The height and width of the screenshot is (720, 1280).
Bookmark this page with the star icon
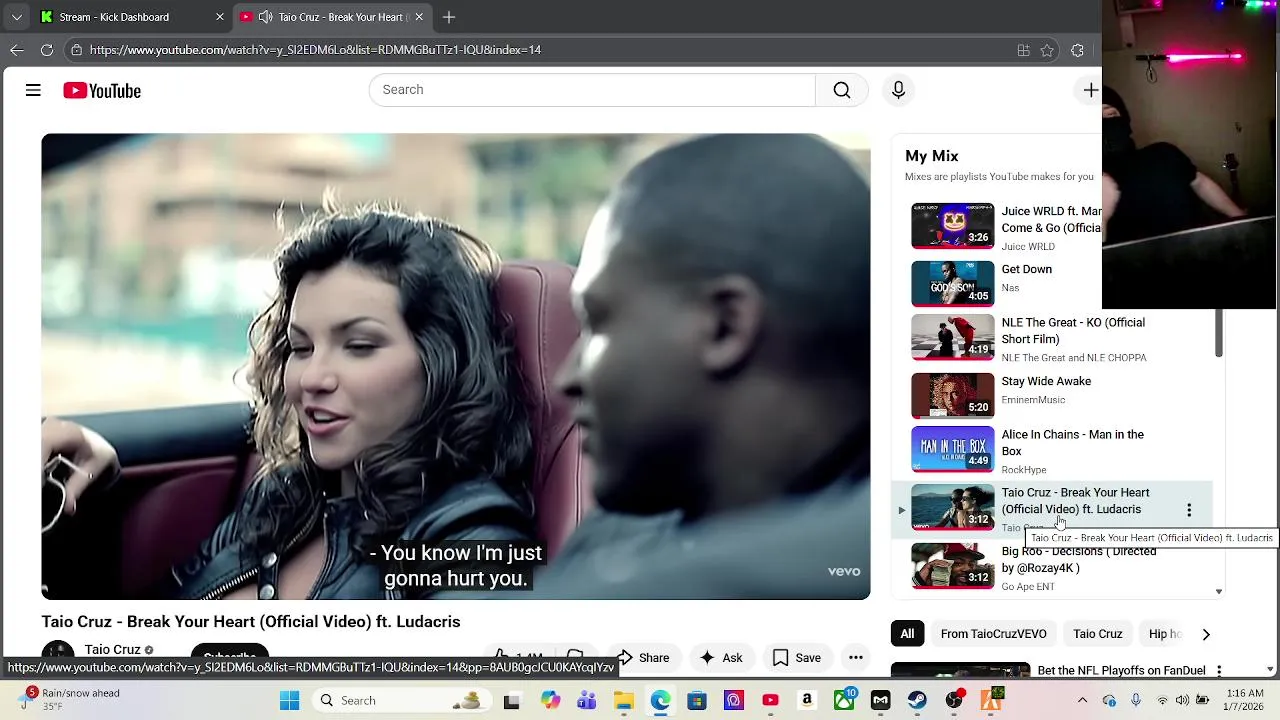pos(1047,50)
